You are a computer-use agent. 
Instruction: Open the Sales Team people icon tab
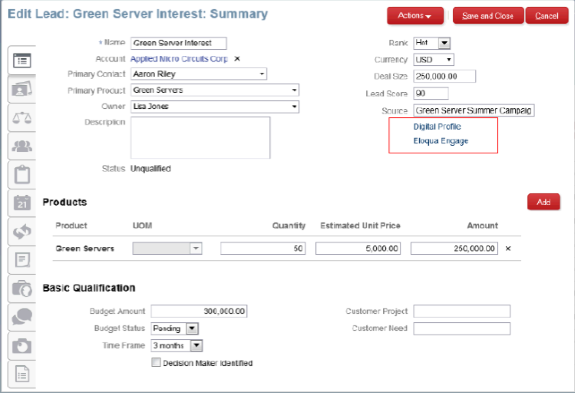[x=22, y=146]
